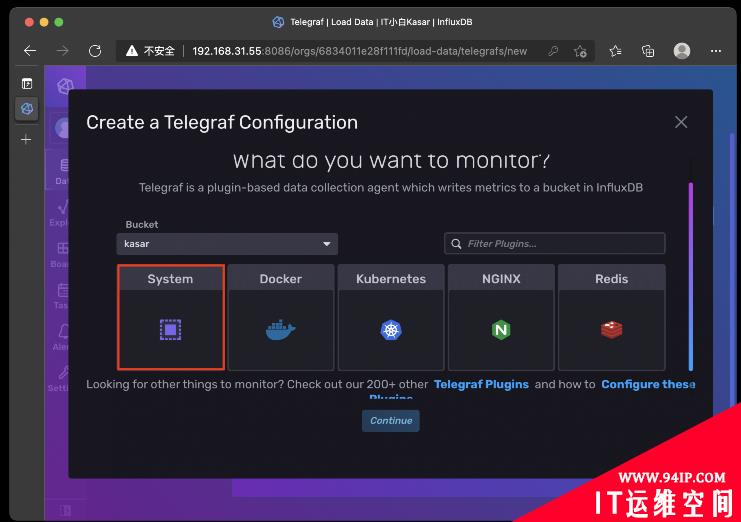
Task: Open the browser three-dot settings menu
Action: (716, 51)
